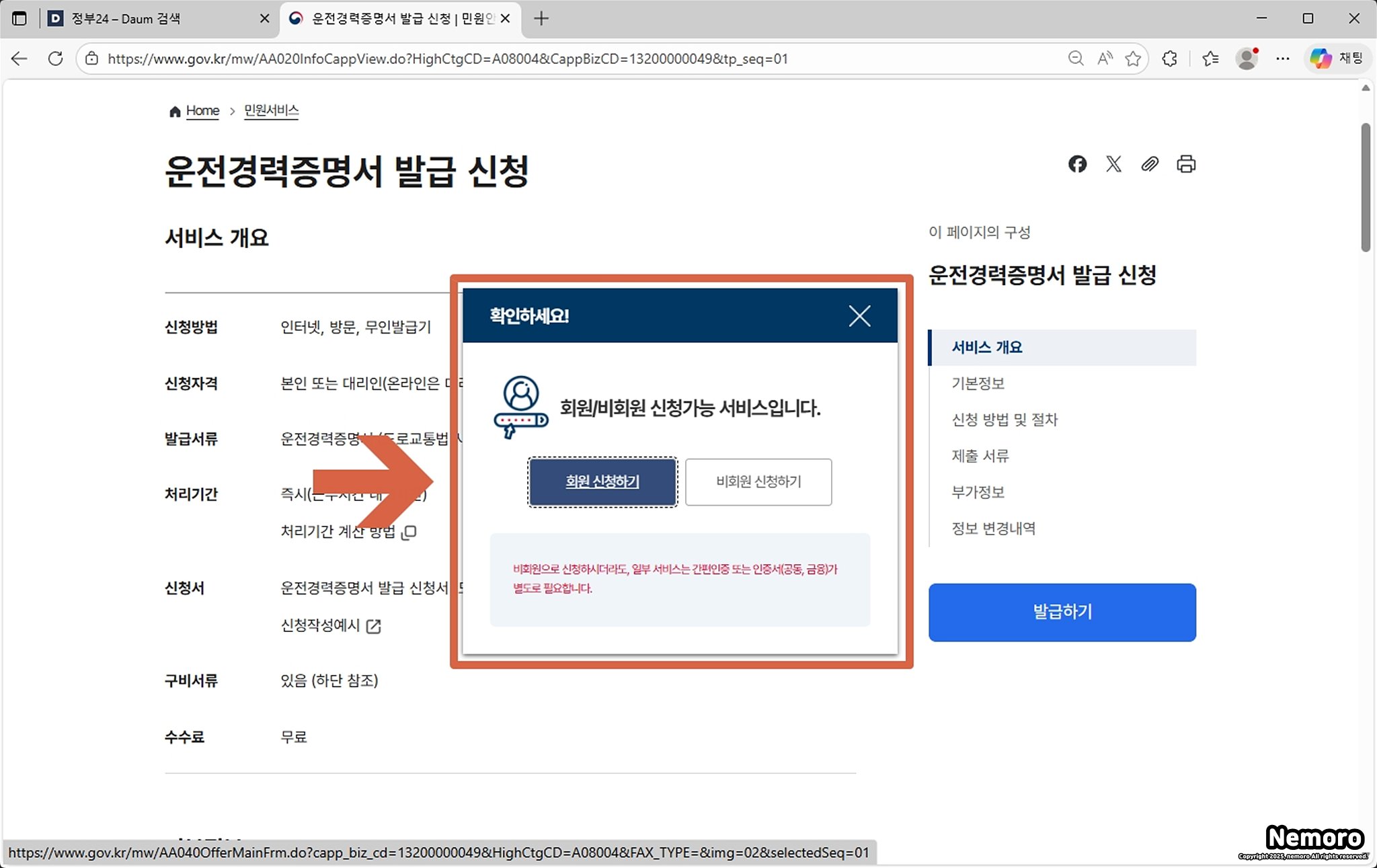Image resolution: width=1377 pixels, height=868 pixels.
Task: Share page via Facebook icon
Action: click(x=1077, y=164)
